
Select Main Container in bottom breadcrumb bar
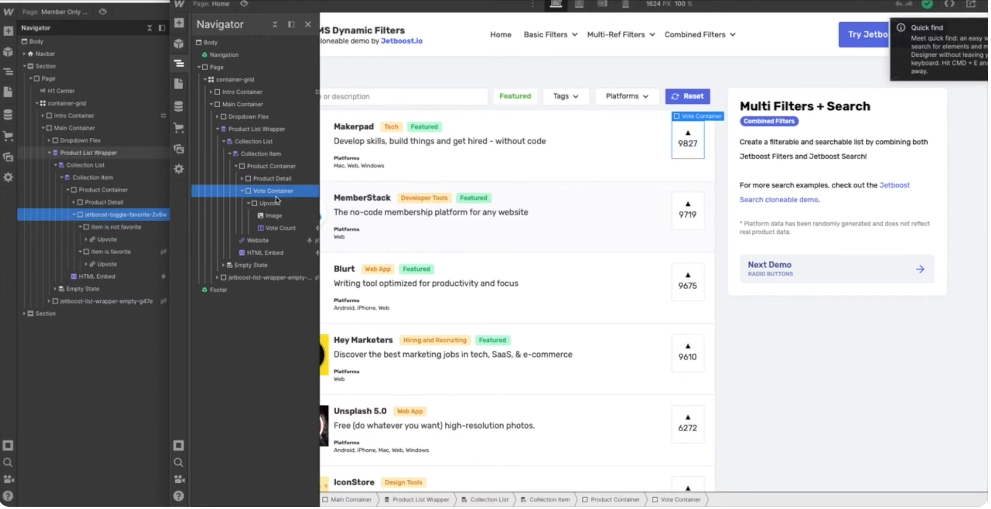click(x=347, y=500)
